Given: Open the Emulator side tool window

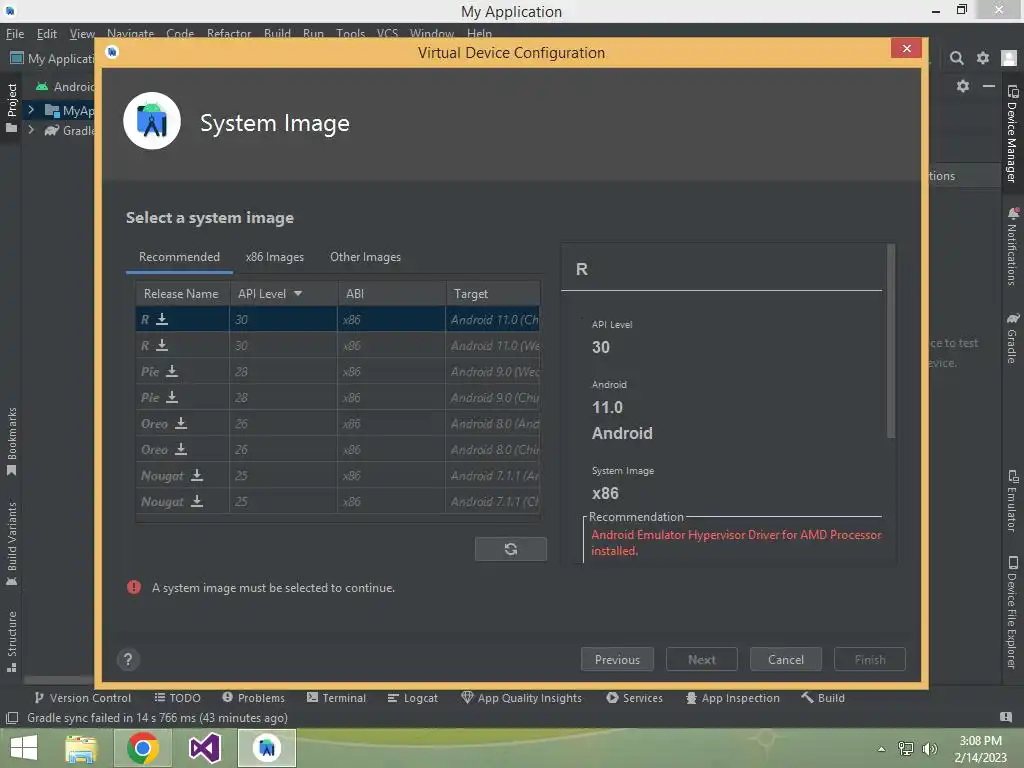Looking at the screenshot, I should click(x=1012, y=501).
